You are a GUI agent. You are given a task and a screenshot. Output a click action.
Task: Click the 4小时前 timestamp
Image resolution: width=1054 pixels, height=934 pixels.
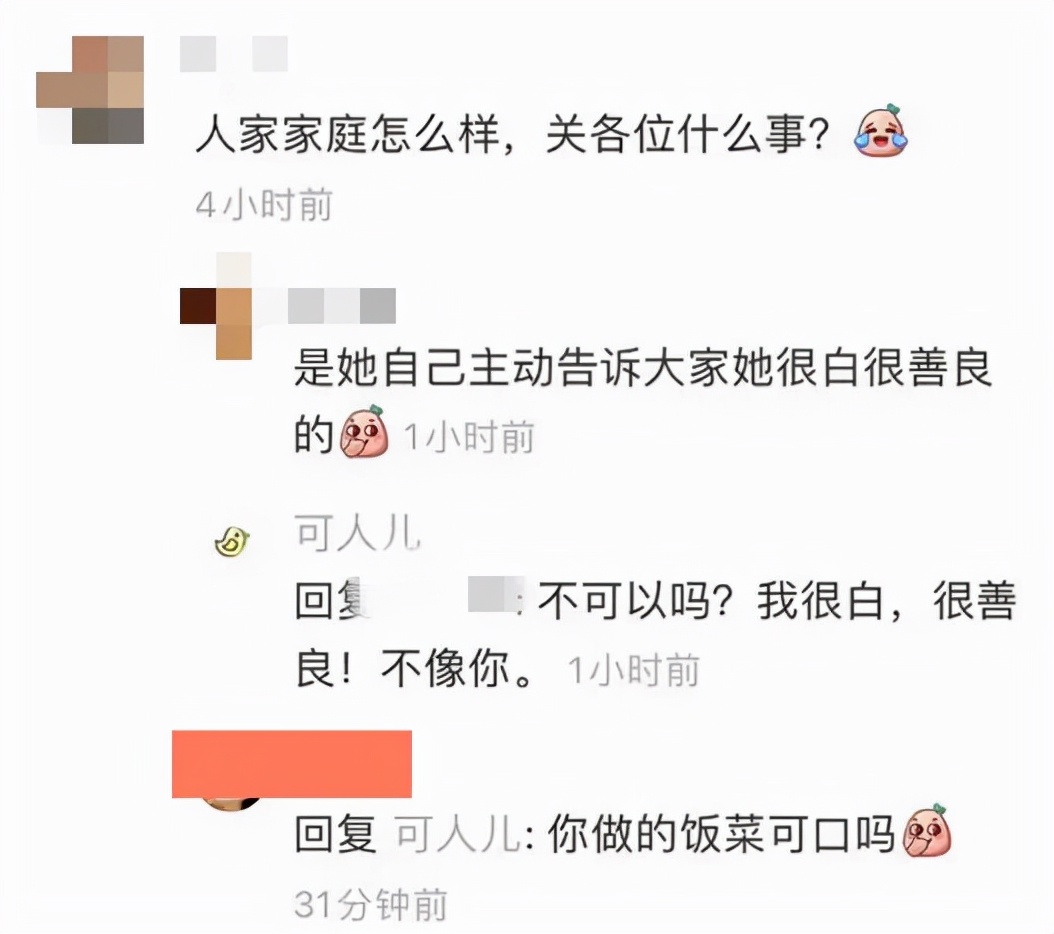click(x=264, y=204)
